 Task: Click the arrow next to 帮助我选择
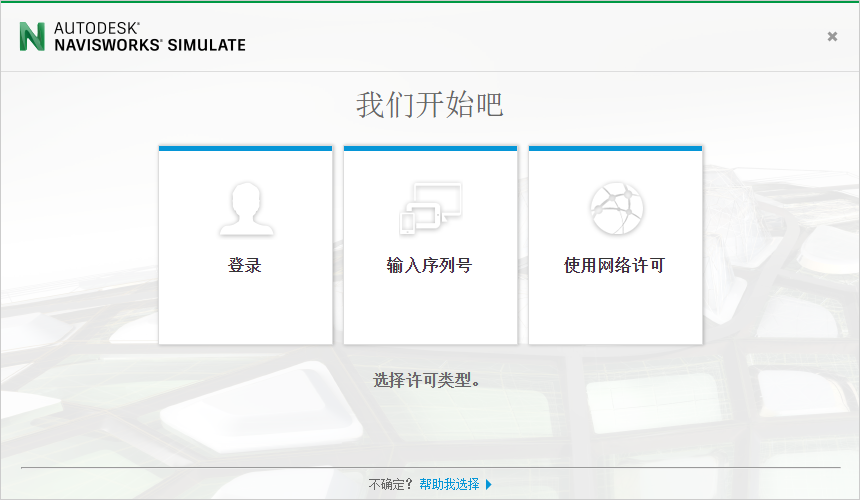click(489, 484)
